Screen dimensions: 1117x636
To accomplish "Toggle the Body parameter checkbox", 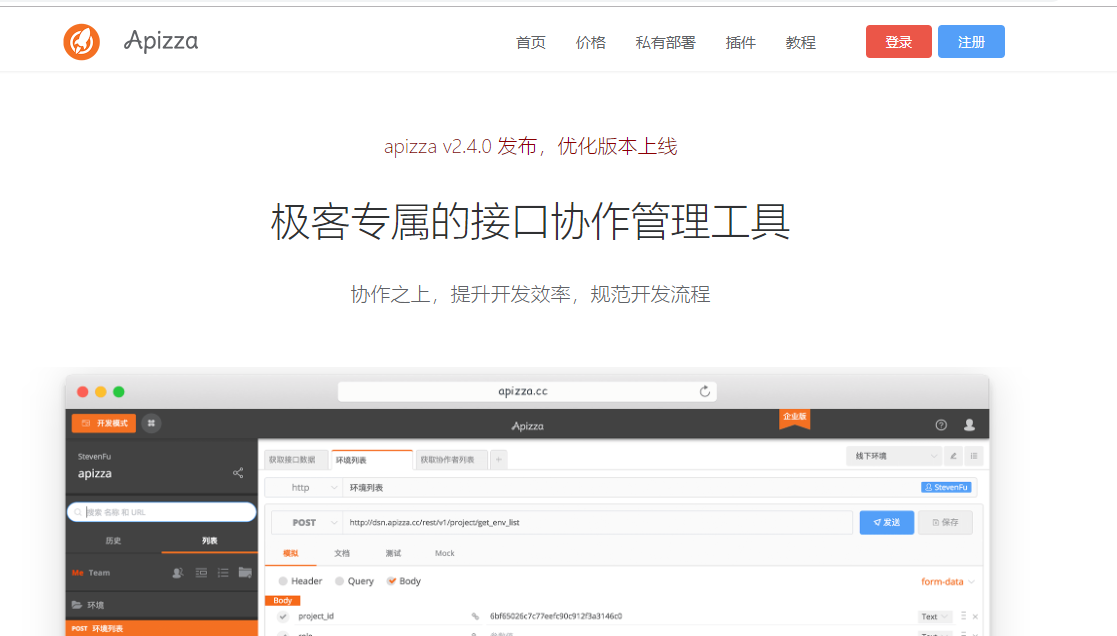I will click(x=391, y=581).
